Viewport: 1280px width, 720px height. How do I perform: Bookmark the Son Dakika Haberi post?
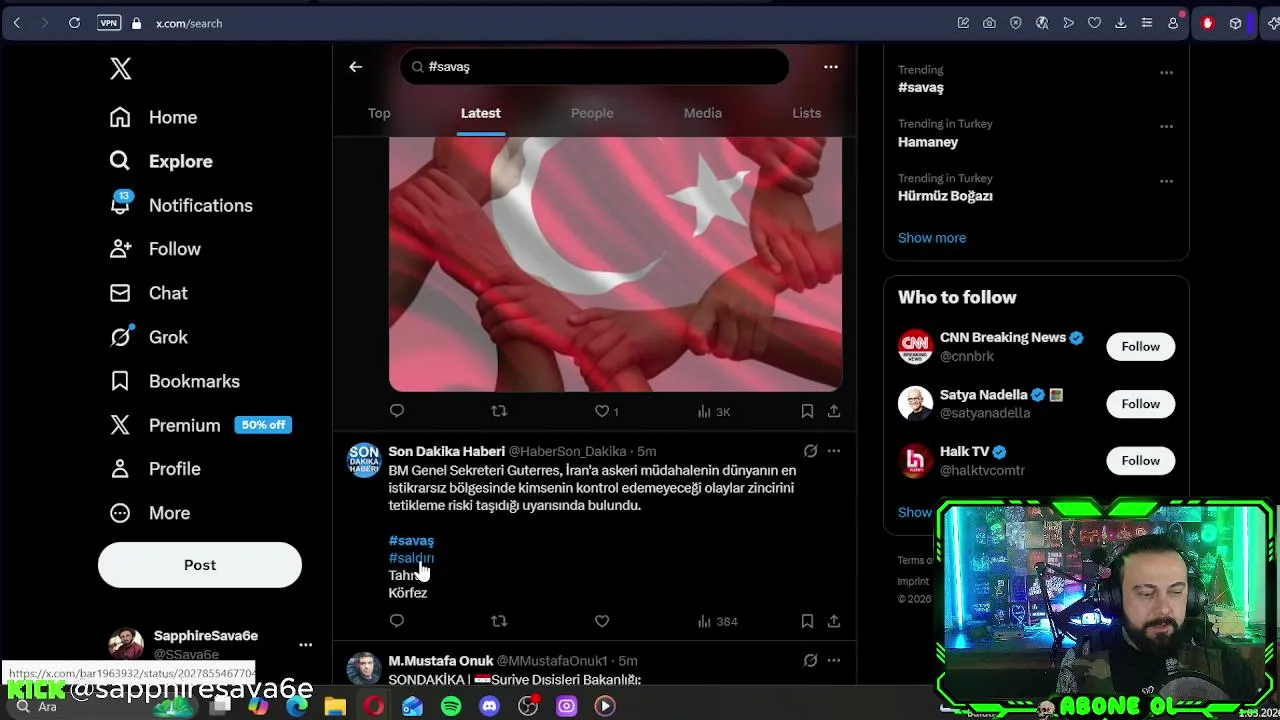(807, 621)
